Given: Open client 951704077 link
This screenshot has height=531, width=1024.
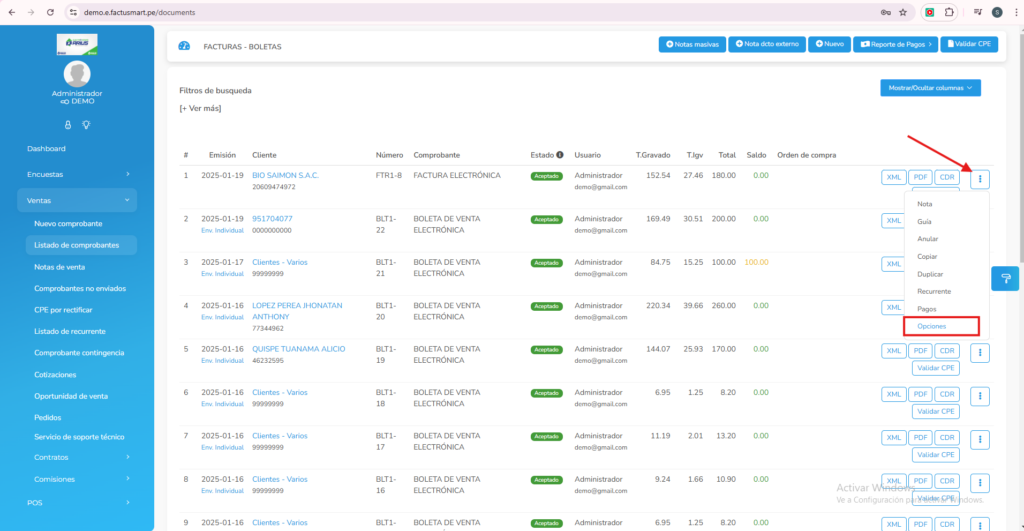Looking at the screenshot, I should click(272, 219).
